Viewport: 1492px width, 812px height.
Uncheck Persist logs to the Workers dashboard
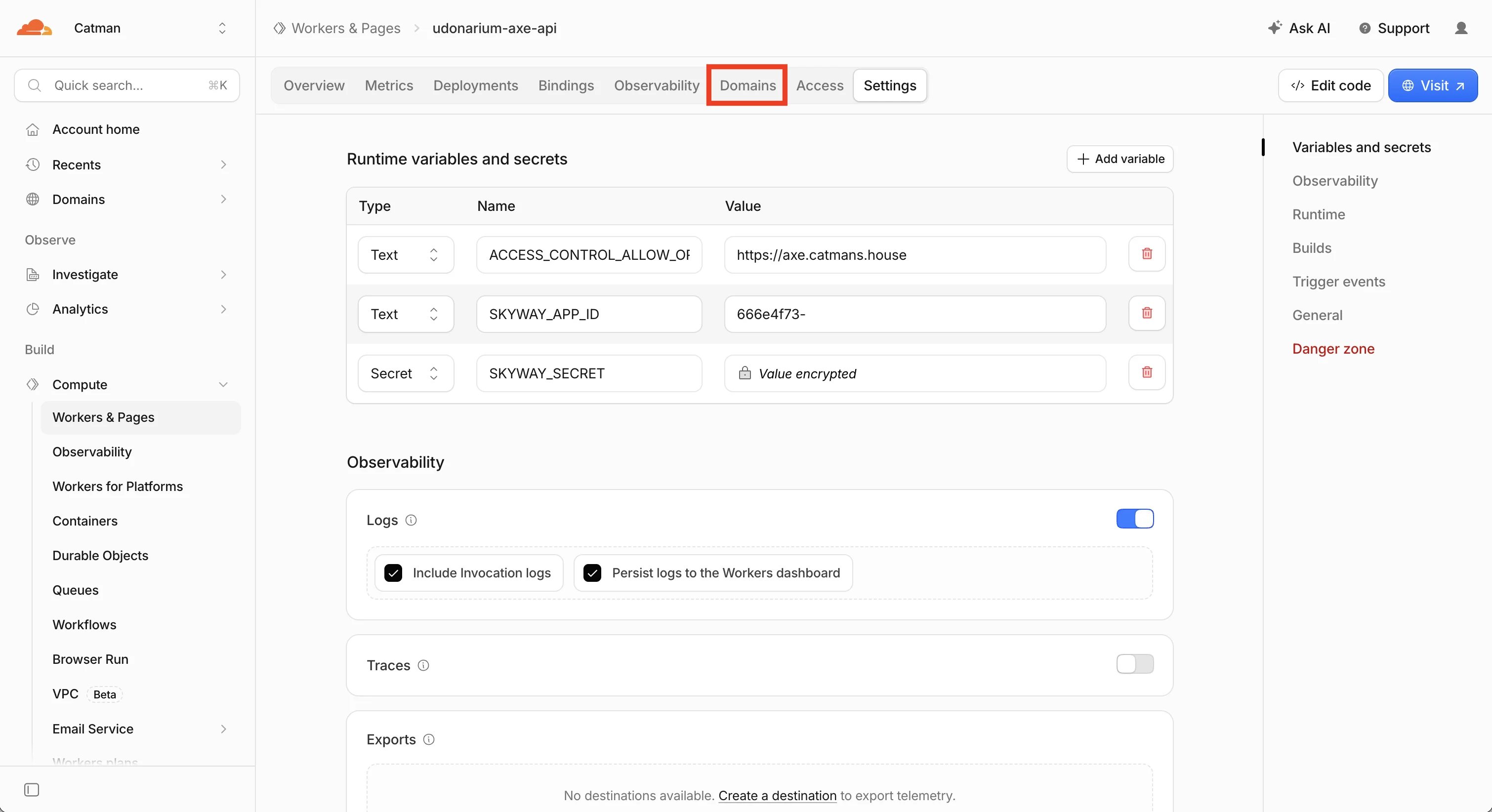592,573
